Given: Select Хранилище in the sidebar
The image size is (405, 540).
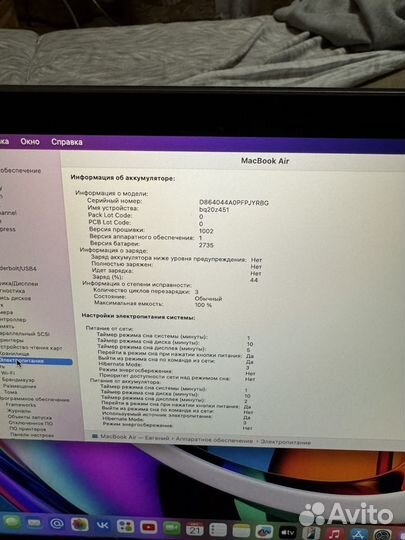Looking at the screenshot, I should click(14, 354).
